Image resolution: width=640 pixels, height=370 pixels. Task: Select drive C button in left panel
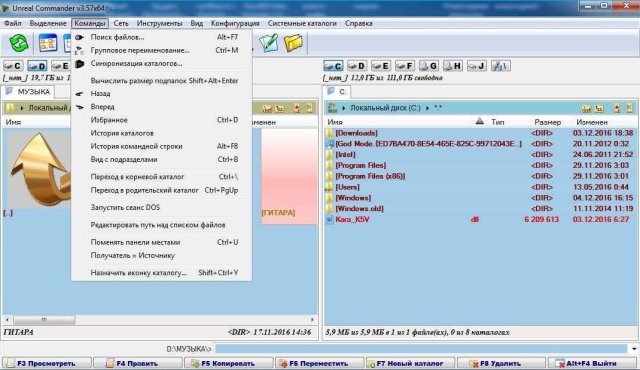pos(13,66)
